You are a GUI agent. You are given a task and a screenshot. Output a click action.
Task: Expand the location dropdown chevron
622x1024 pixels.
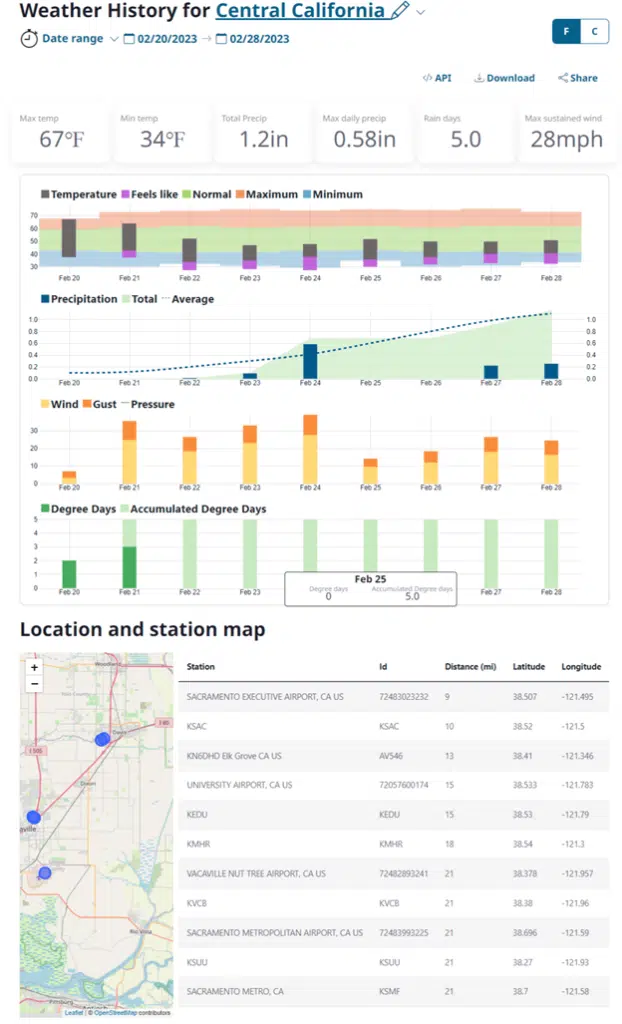[421, 12]
